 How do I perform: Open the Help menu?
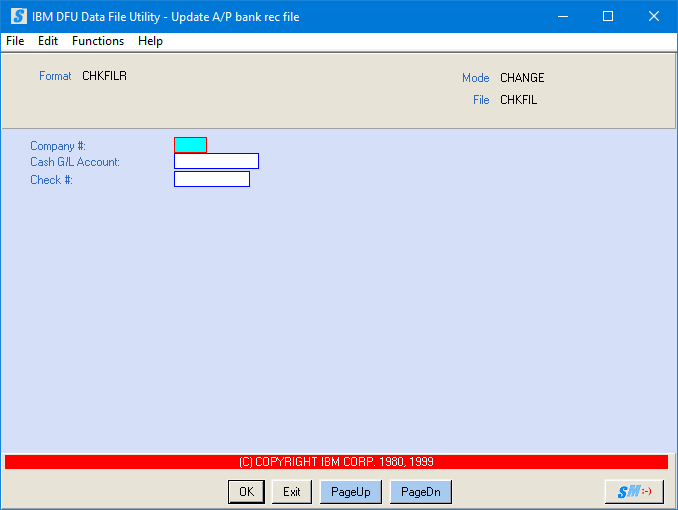click(150, 41)
